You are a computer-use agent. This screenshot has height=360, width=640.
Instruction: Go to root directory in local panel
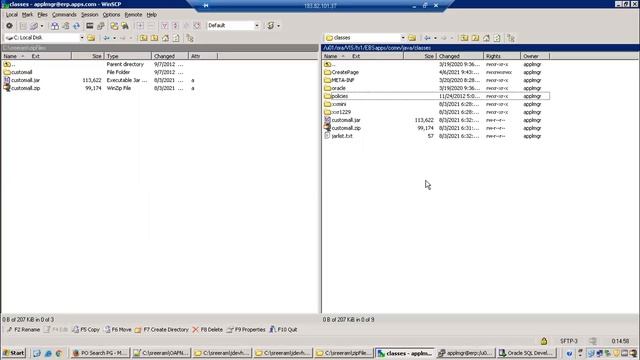[x=154, y=38]
